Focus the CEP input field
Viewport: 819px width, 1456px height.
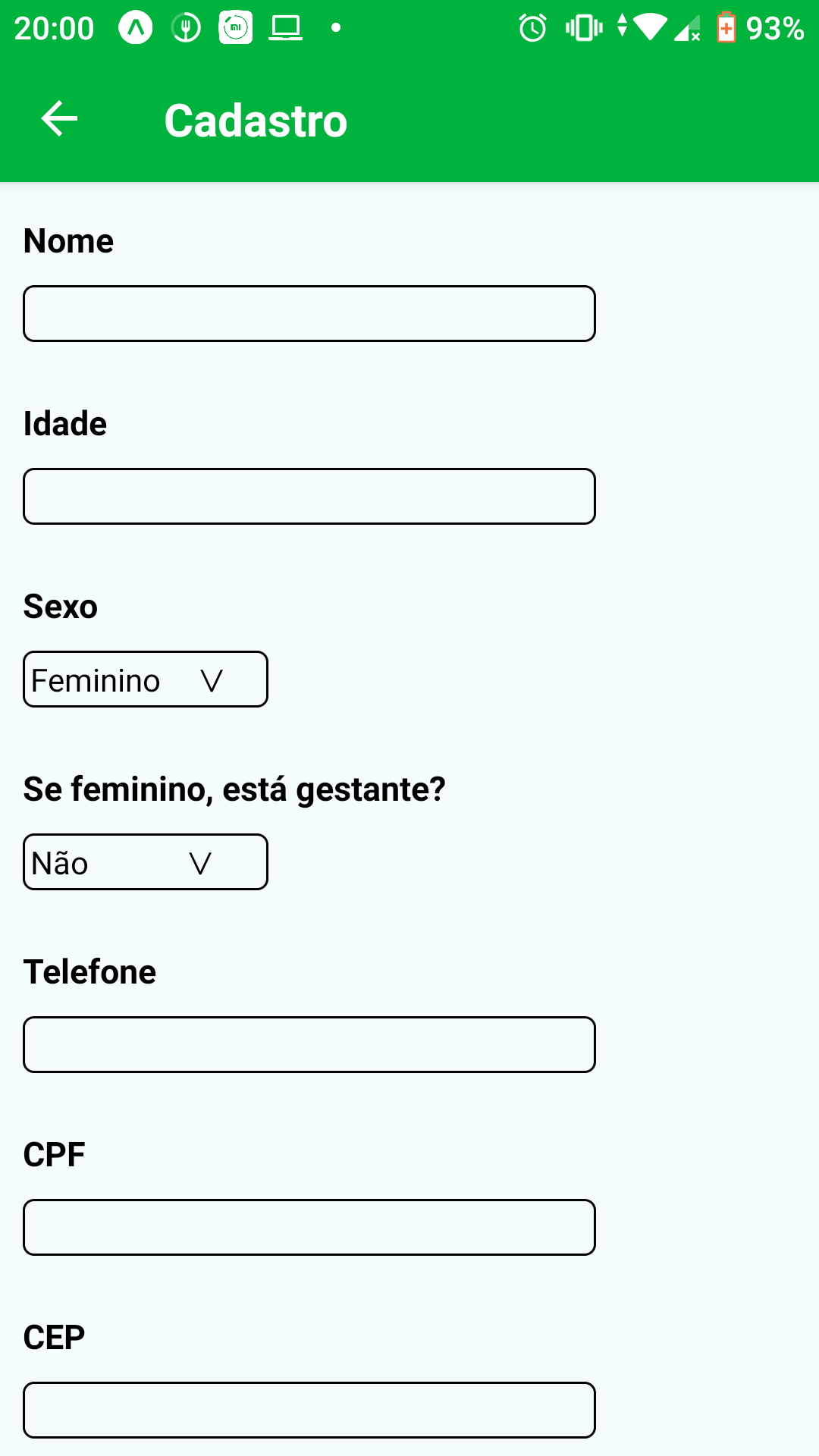click(x=309, y=1410)
